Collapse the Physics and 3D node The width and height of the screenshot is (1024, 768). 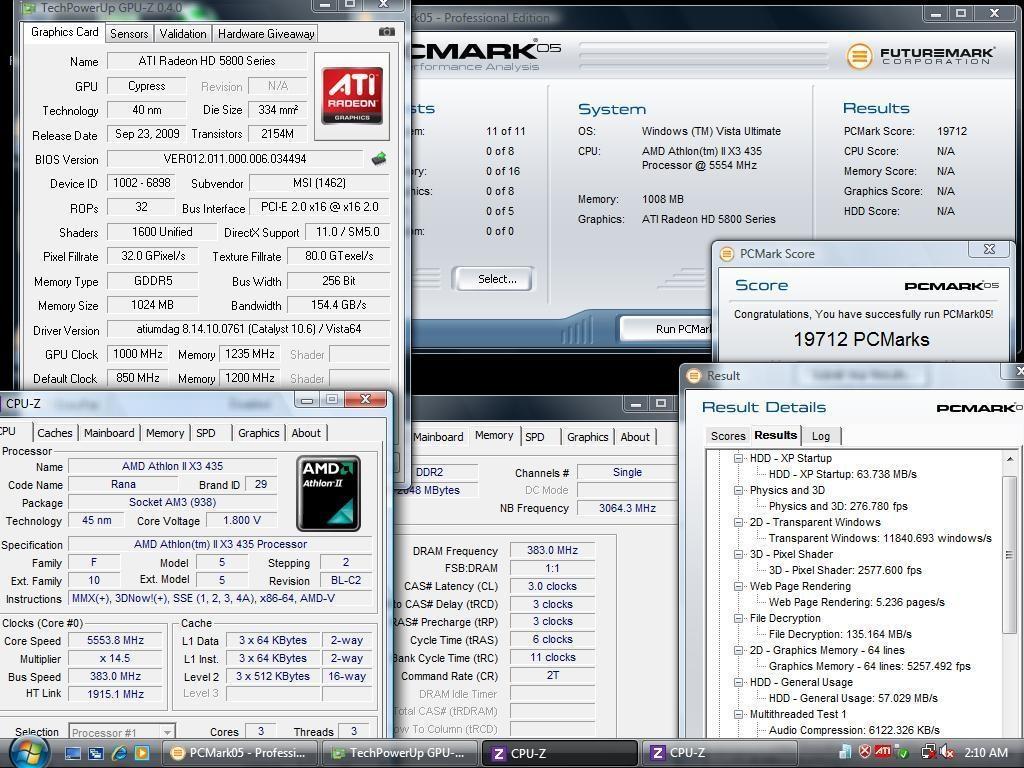[x=739, y=490]
